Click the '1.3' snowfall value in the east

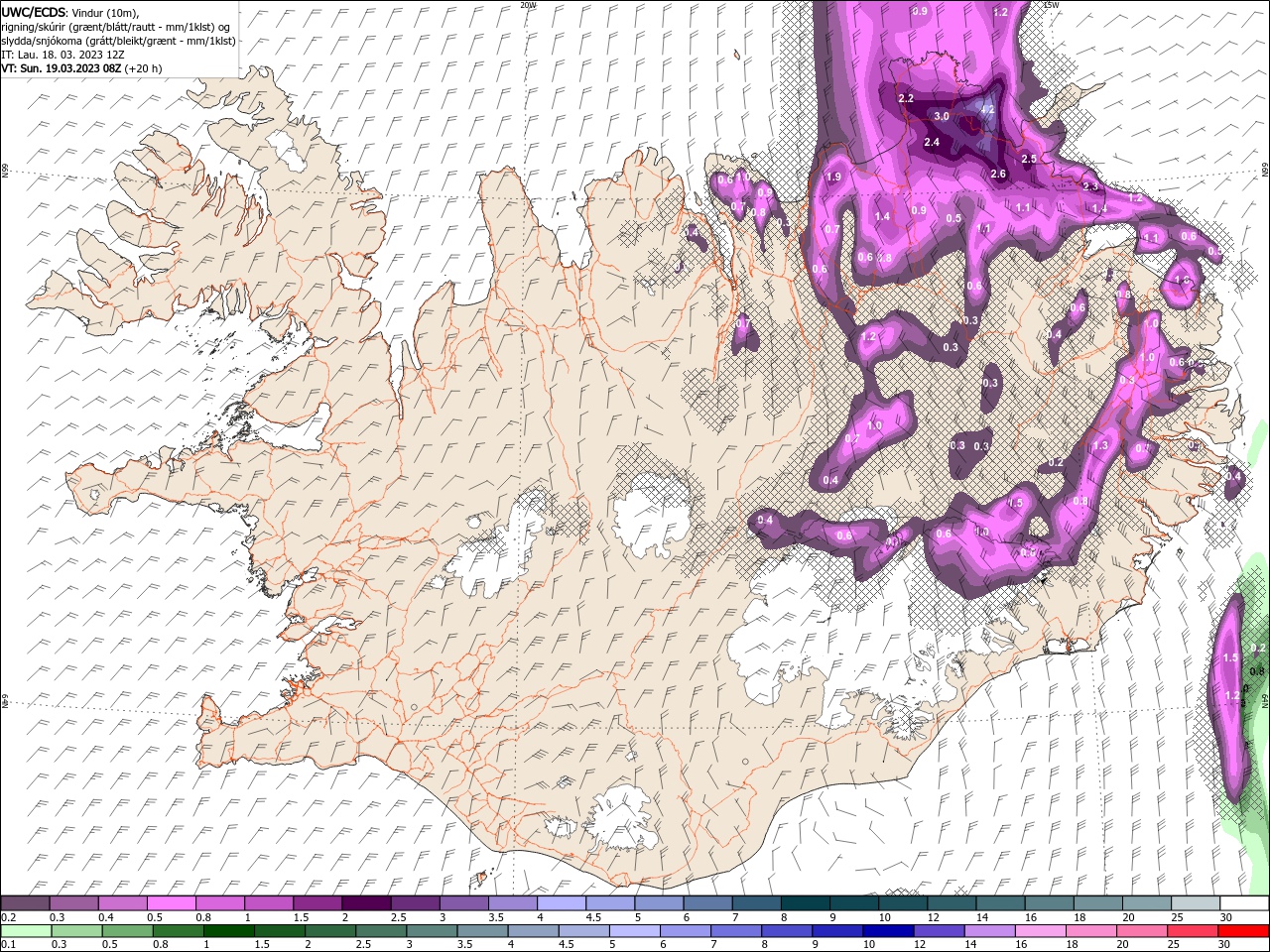(x=1100, y=446)
